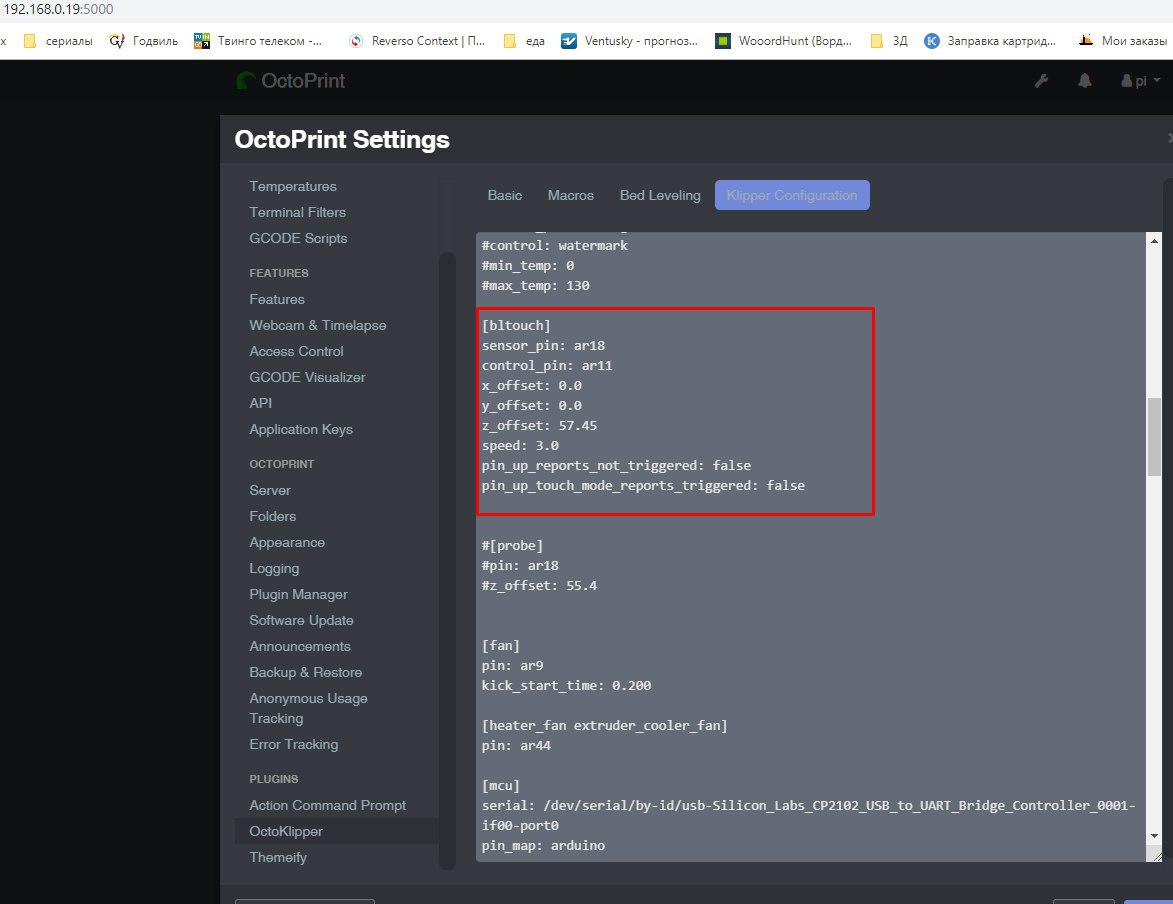Click the [heater_fan extruder_cooler_fan] line
The image size is (1173, 904).
(x=604, y=726)
